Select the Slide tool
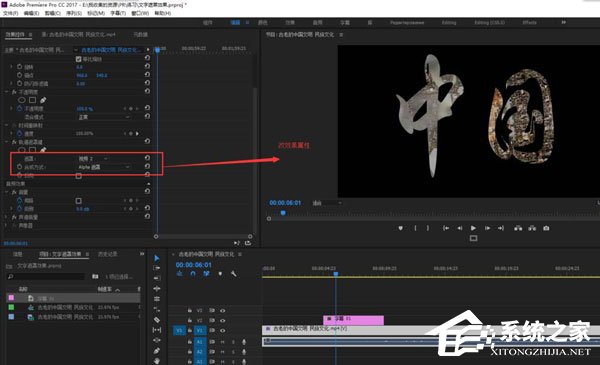This screenshot has width=600, height=365. pyautogui.click(x=157, y=340)
